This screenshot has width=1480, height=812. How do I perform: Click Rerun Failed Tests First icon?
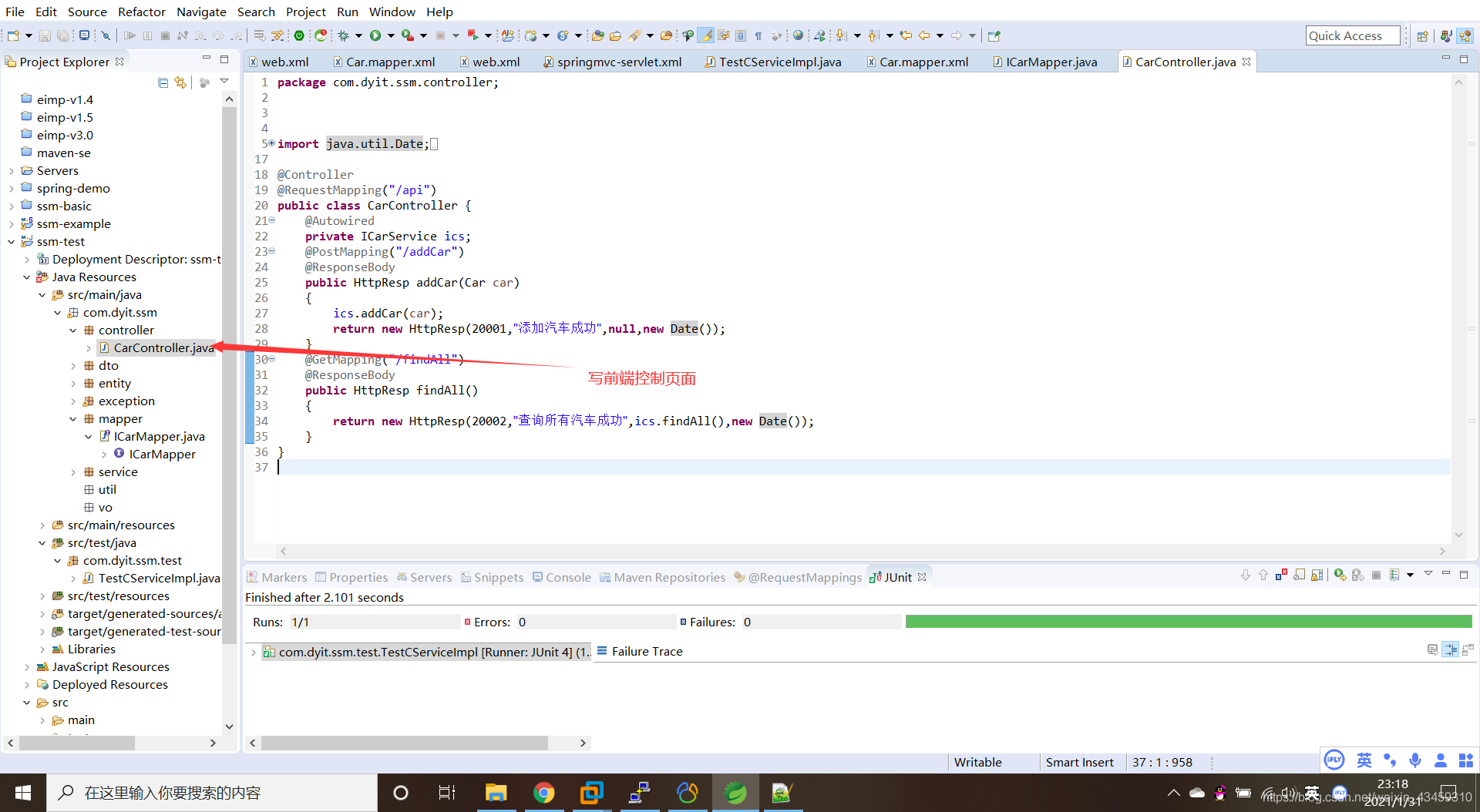point(1358,575)
